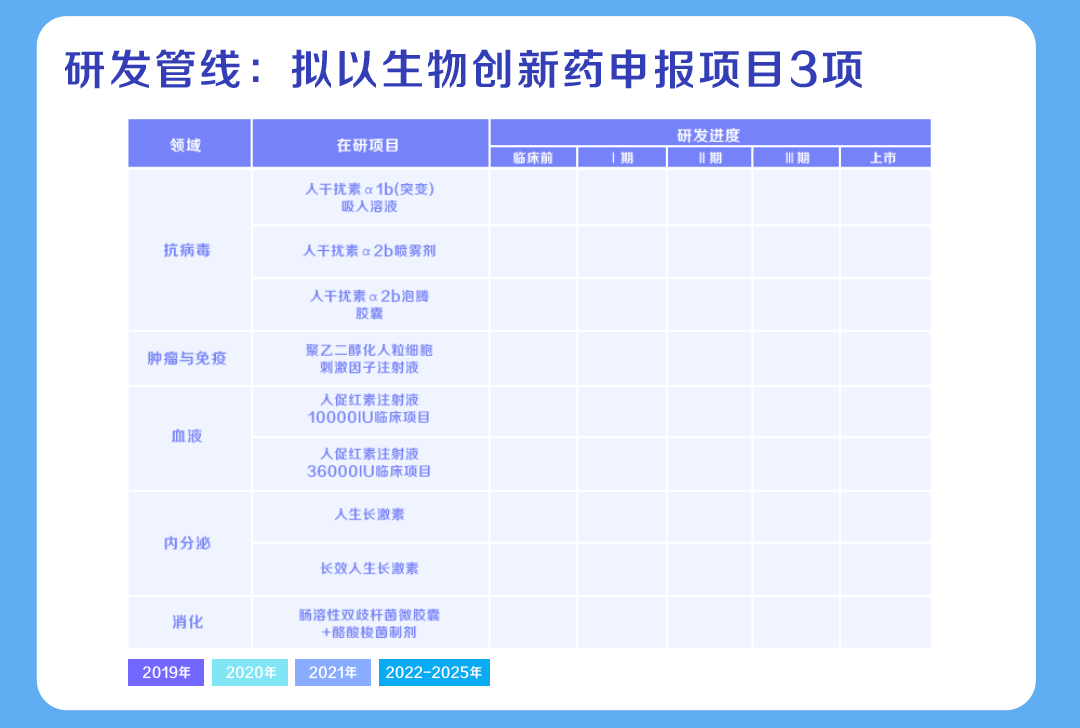Select the 人促红素注射液 36000IU project
This screenshot has width=1080, height=728.
(370, 463)
